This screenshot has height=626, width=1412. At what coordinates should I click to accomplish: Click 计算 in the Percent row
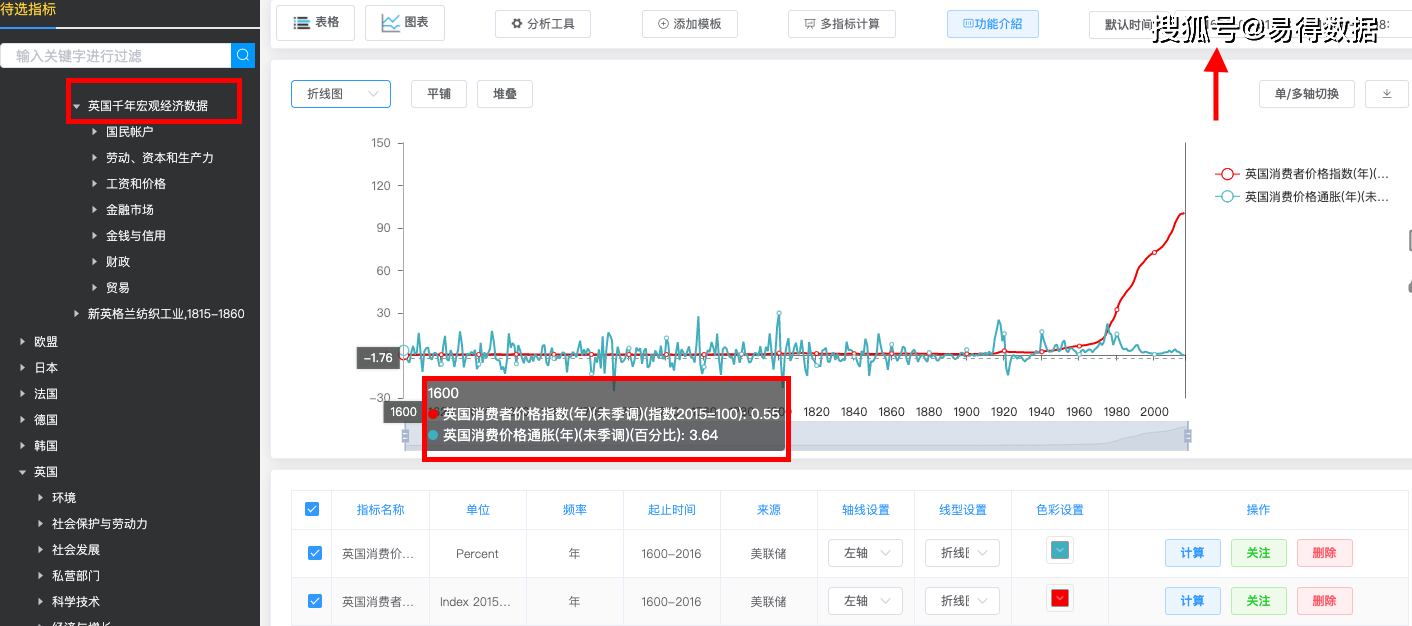coord(1192,553)
